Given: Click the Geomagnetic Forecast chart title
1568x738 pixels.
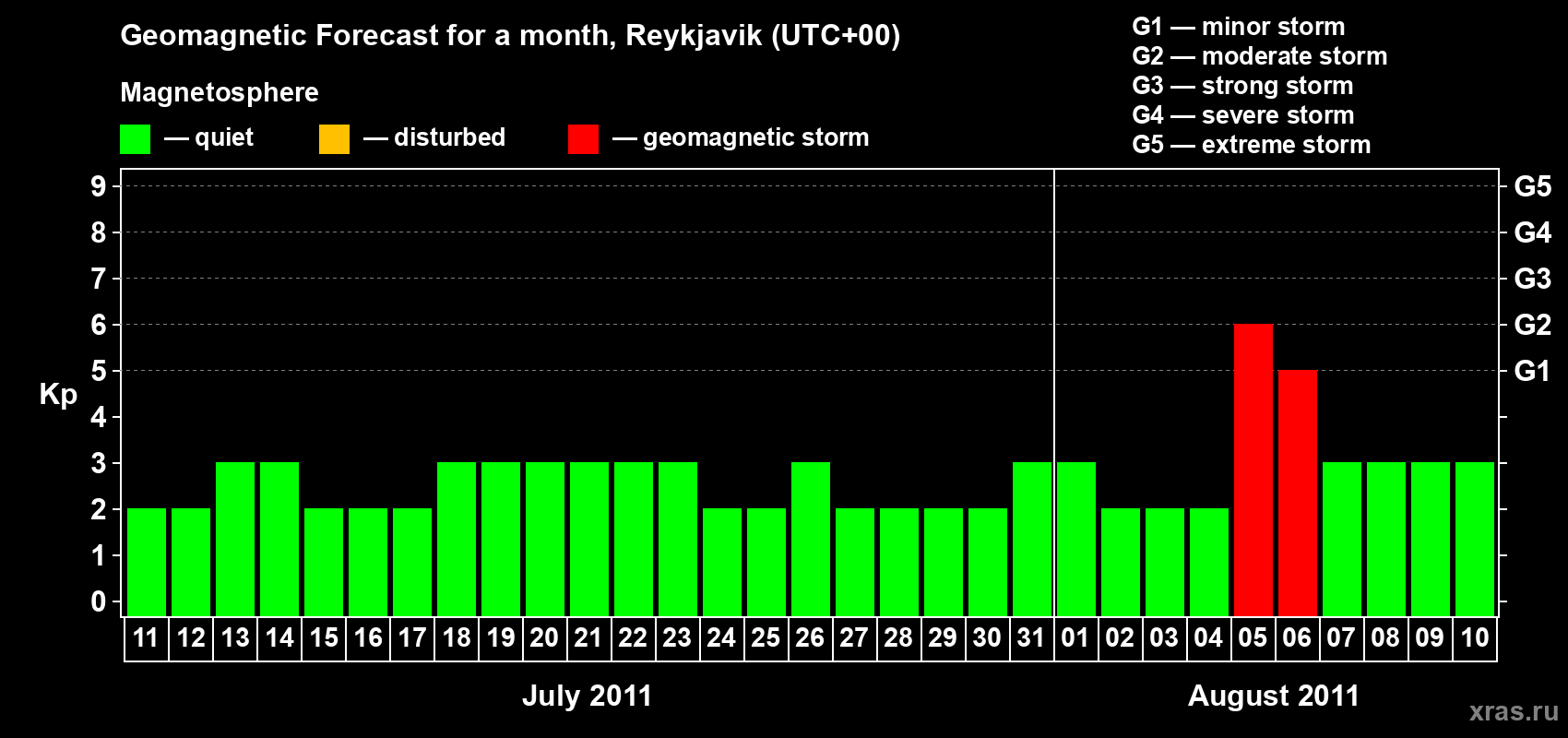Looking at the screenshot, I should tap(510, 36).
